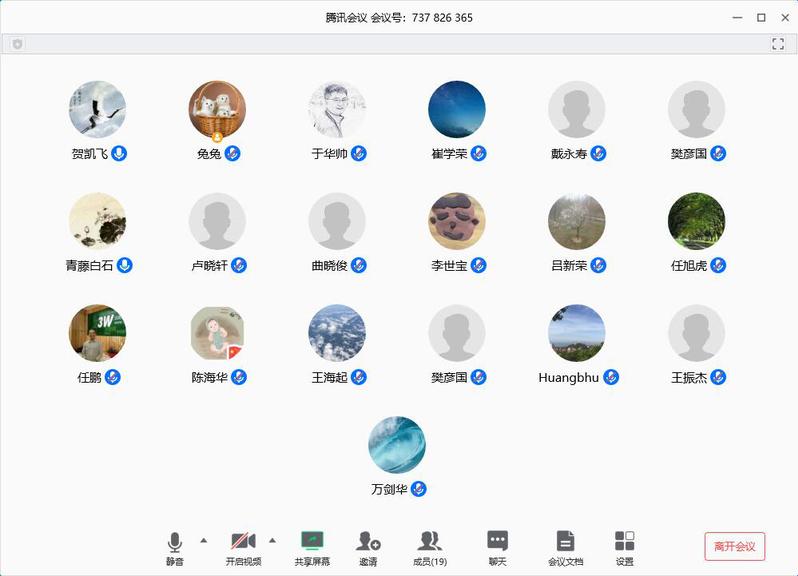798x576 pixels.
Task: Select 王振杰's default gray avatar
Action: 697,333
